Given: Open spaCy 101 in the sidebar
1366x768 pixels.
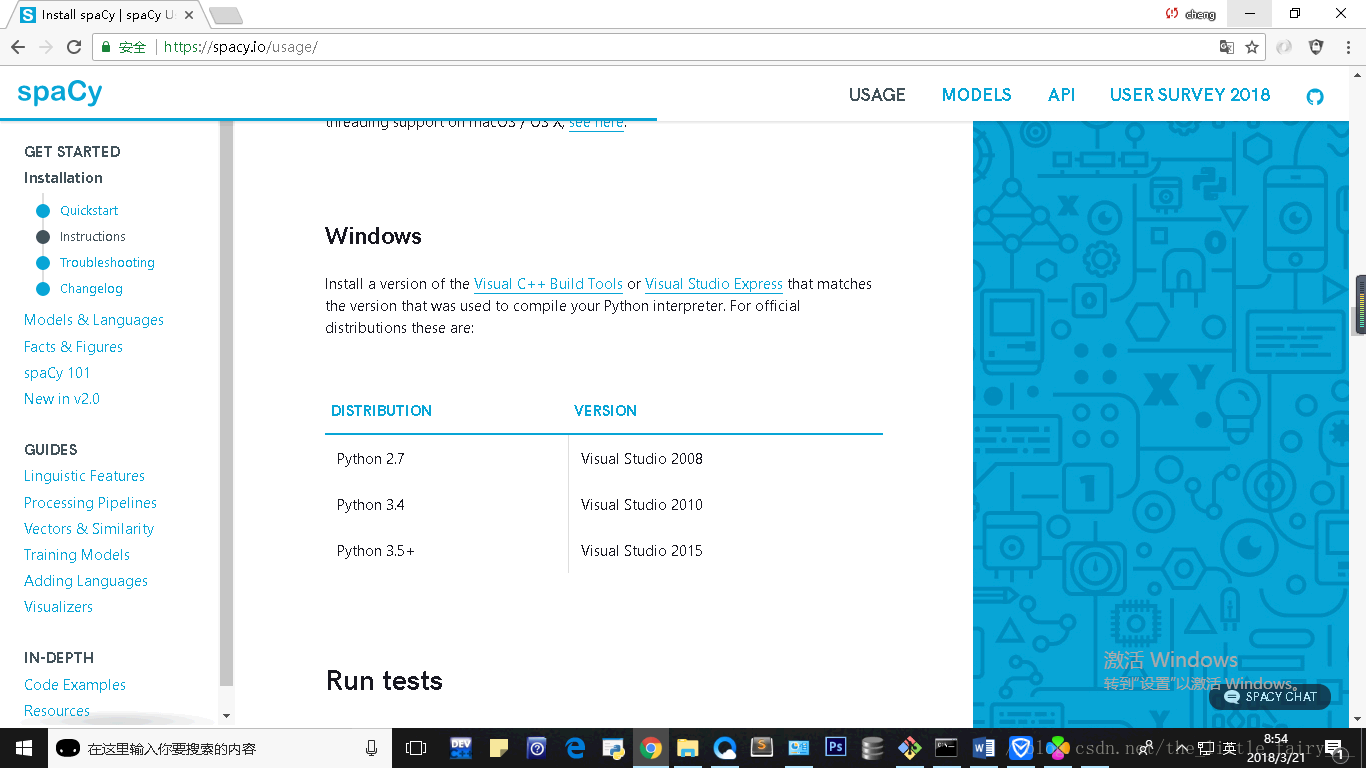Looking at the screenshot, I should click(x=57, y=373).
